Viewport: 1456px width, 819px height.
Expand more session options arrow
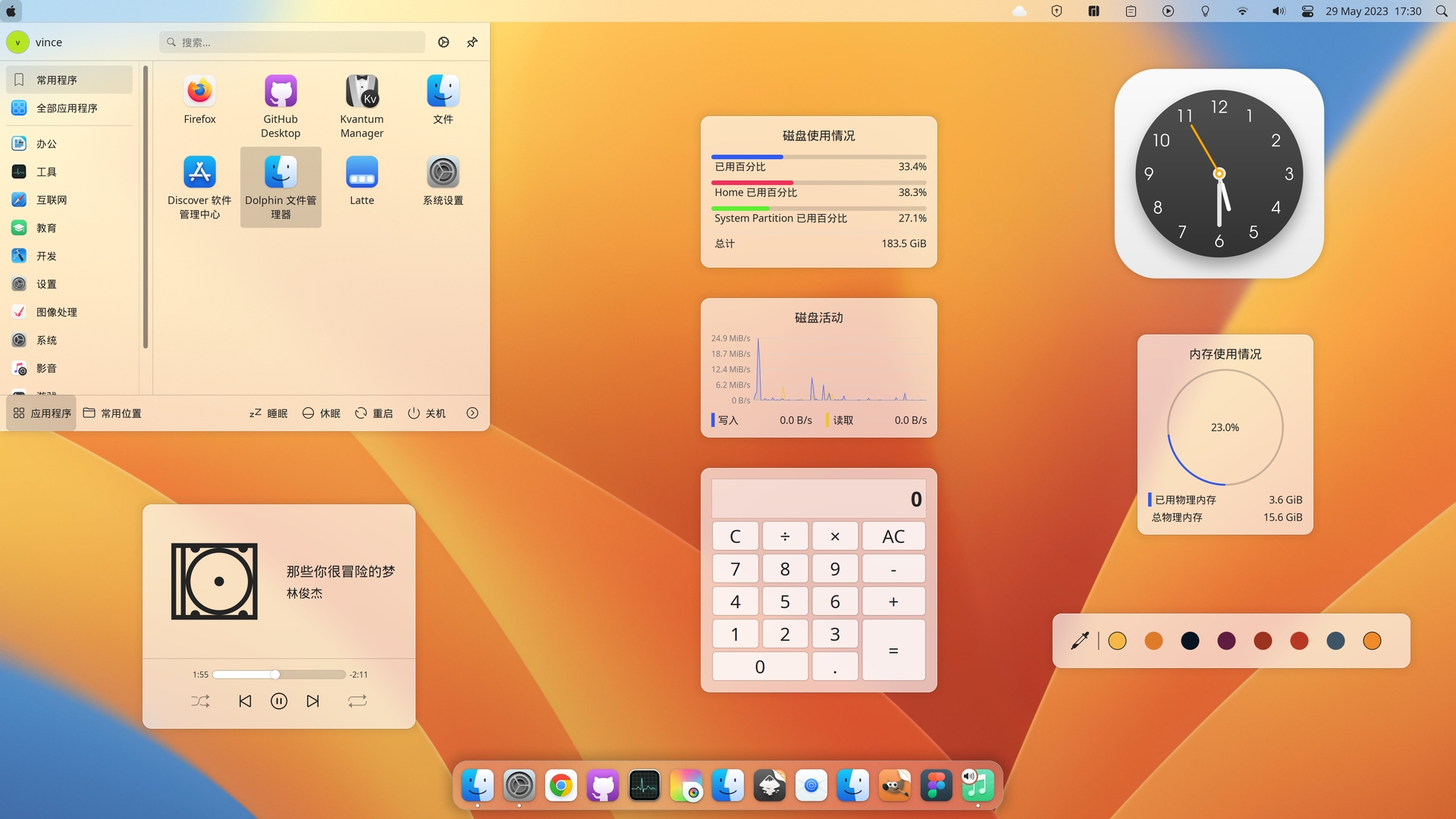point(472,413)
